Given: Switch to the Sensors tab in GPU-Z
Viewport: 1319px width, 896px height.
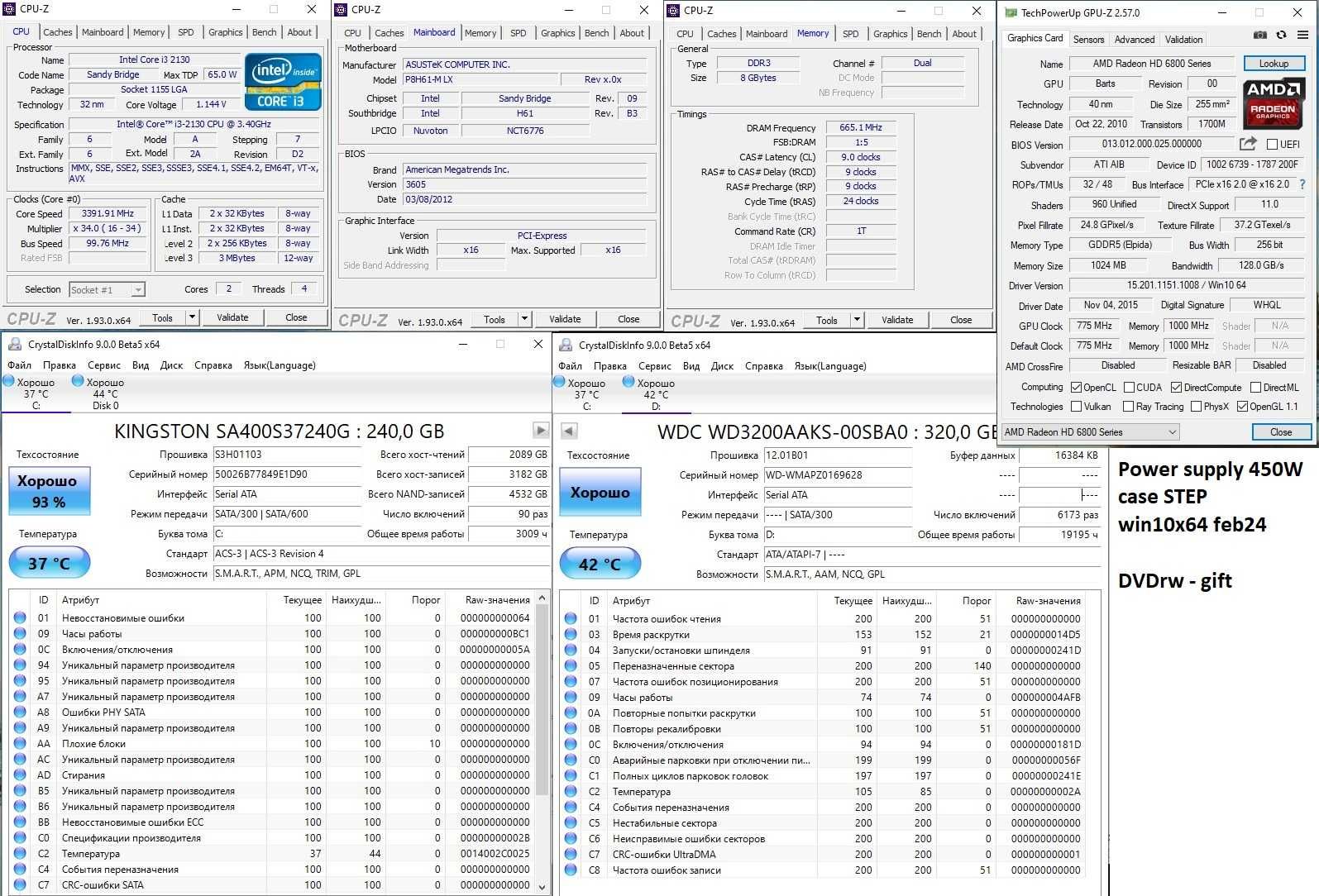Looking at the screenshot, I should point(1088,39).
